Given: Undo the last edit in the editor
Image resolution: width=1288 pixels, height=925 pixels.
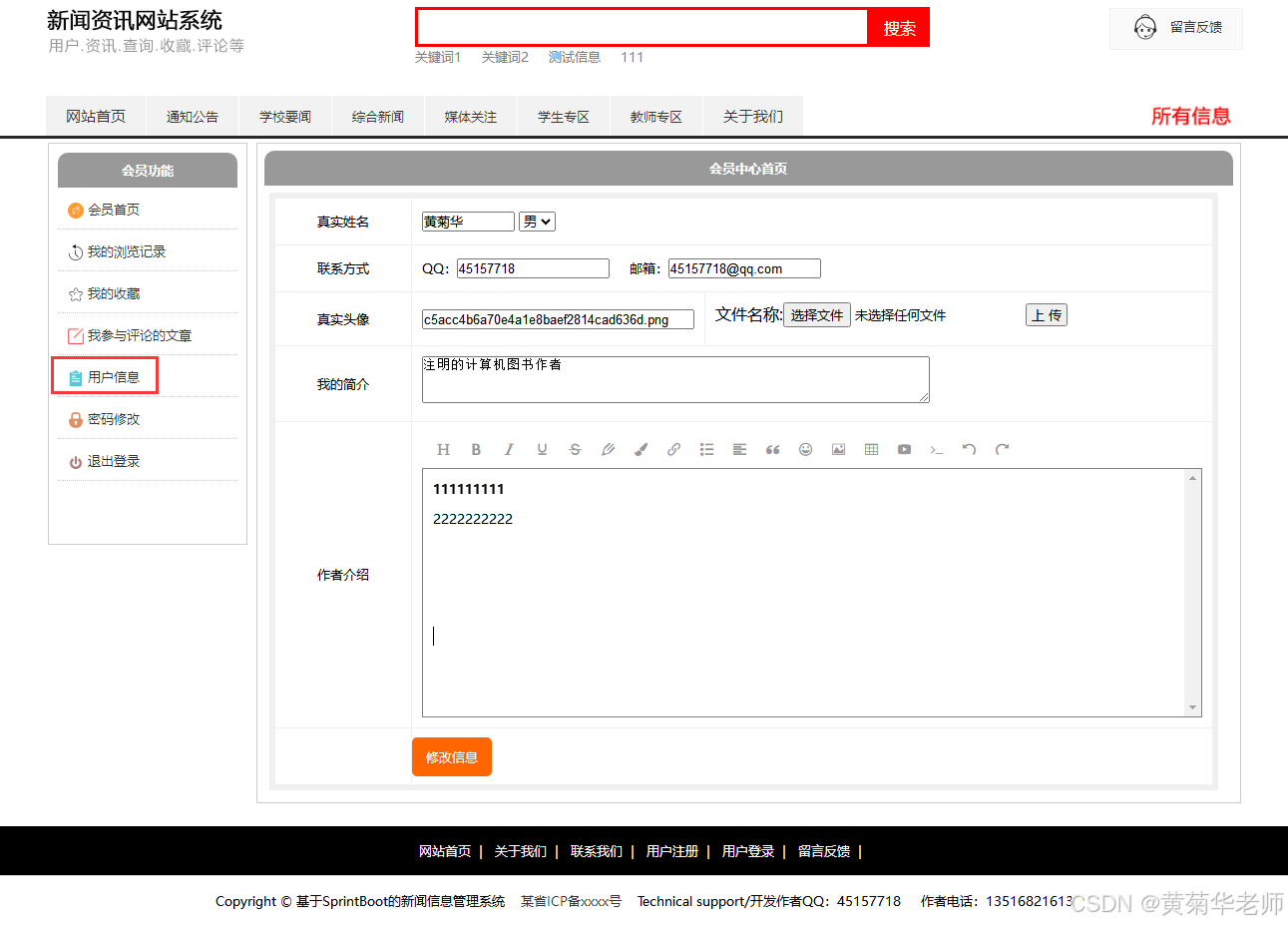Looking at the screenshot, I should pos(969,449).
